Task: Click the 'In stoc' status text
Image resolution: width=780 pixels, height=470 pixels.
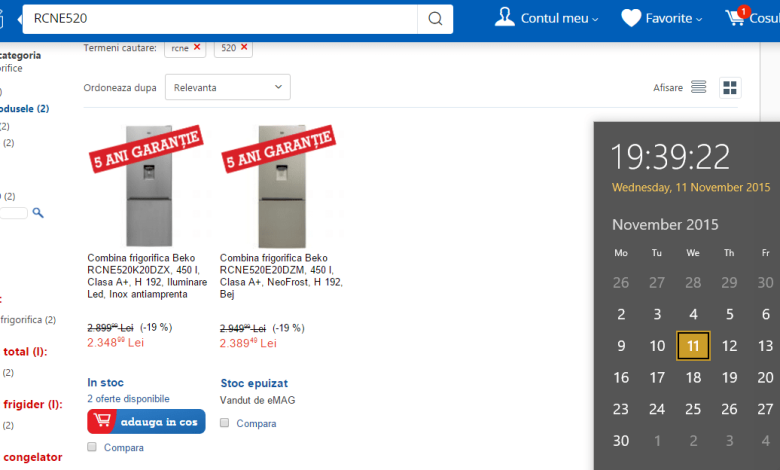Action: point(105,382)
